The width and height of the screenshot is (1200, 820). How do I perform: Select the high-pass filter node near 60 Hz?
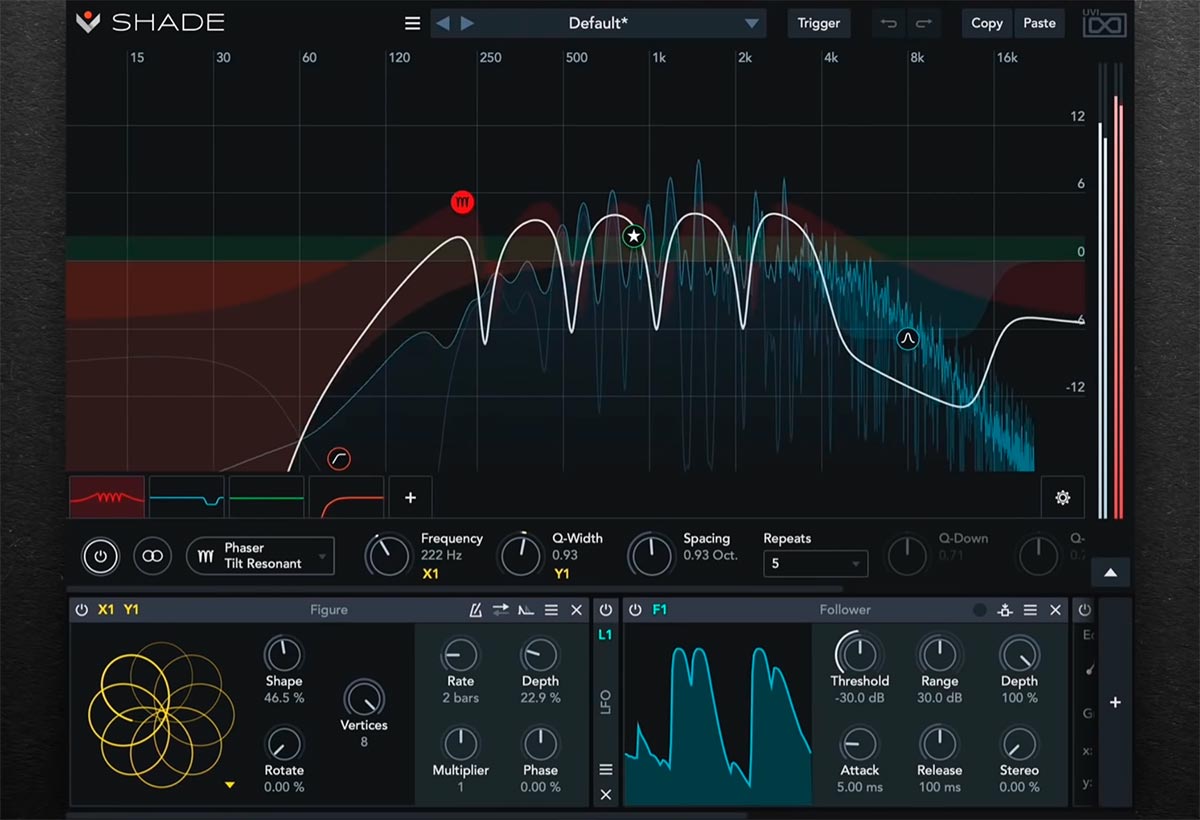tap(339, 459)
